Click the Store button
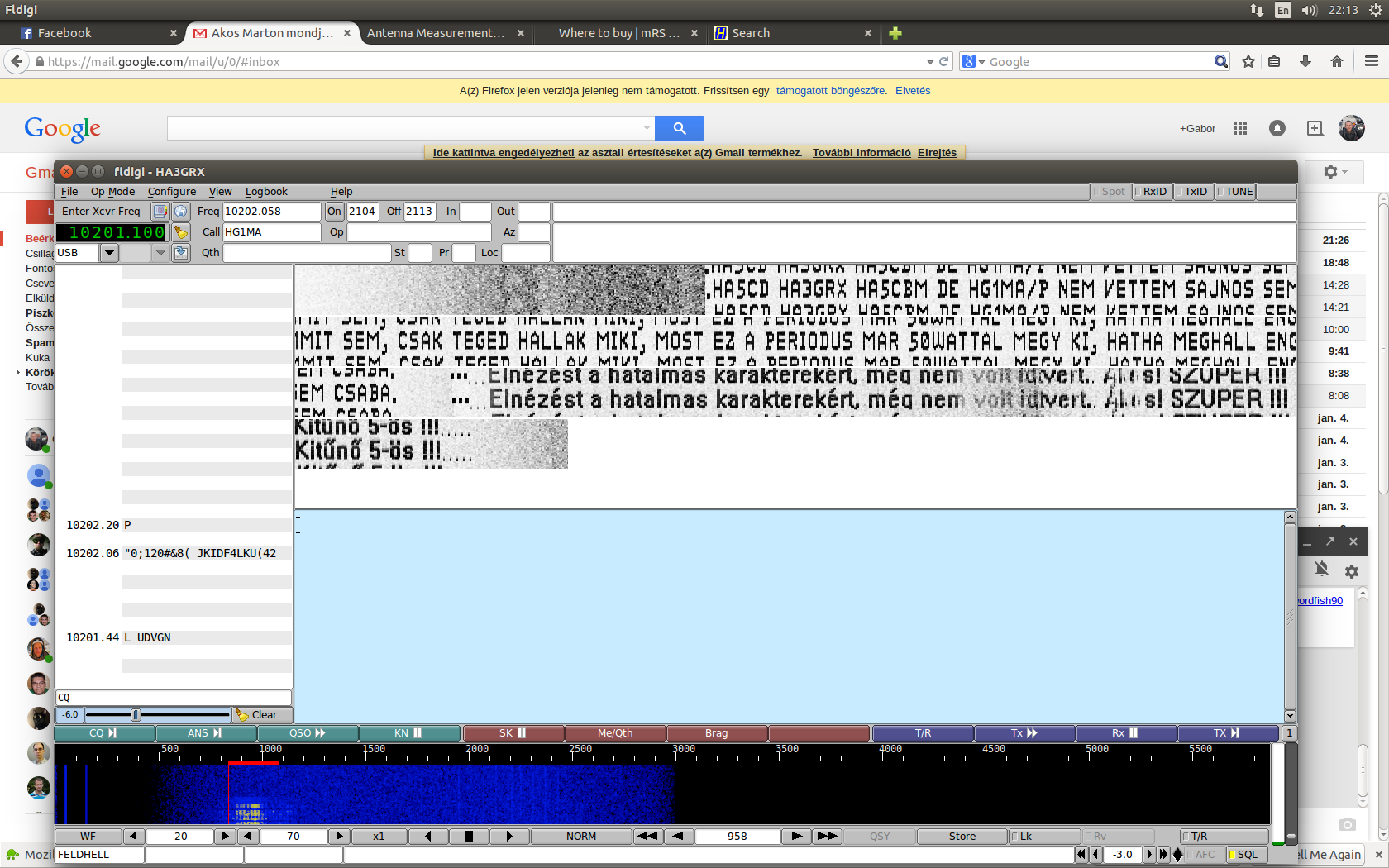The width and height of the screenshot is (1389, 868). point(962,837)
